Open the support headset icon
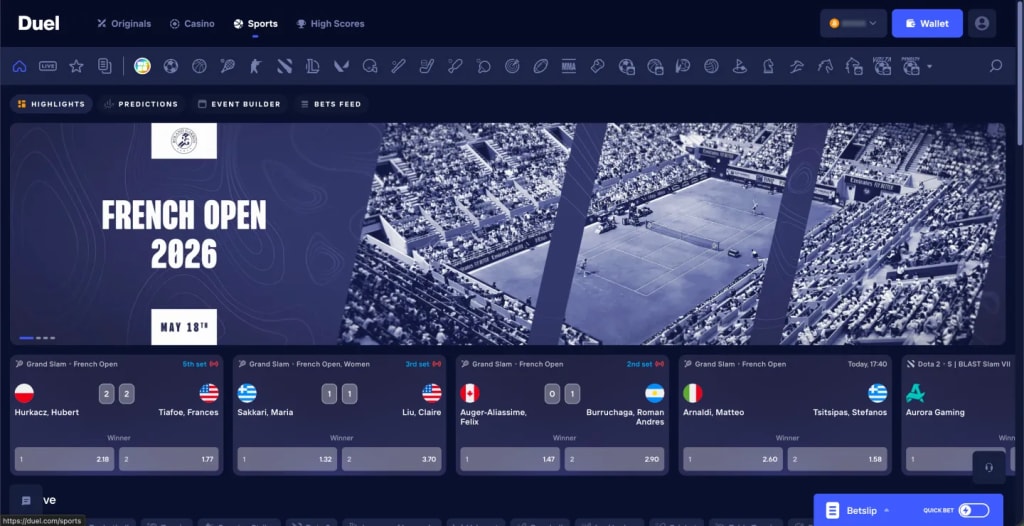Viewport: 1024px width, 526px height. [989, 467]
